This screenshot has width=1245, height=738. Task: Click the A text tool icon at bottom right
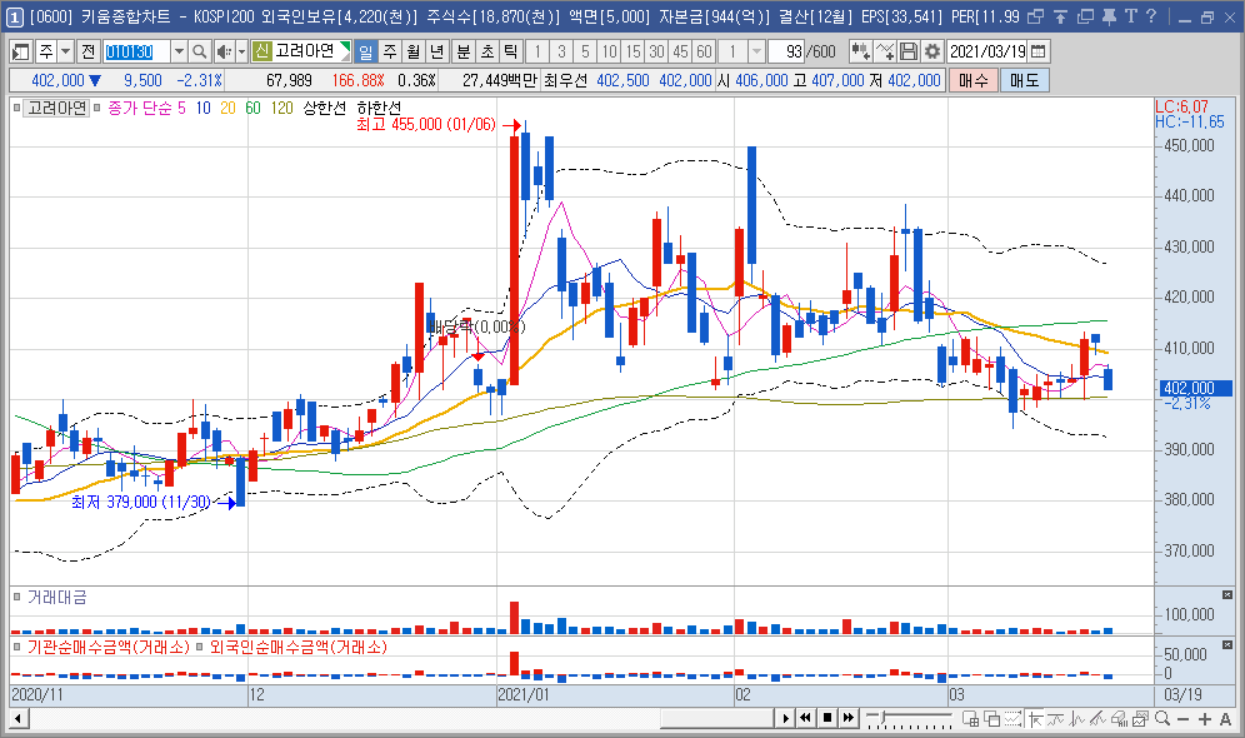[x=1226, y=718]
